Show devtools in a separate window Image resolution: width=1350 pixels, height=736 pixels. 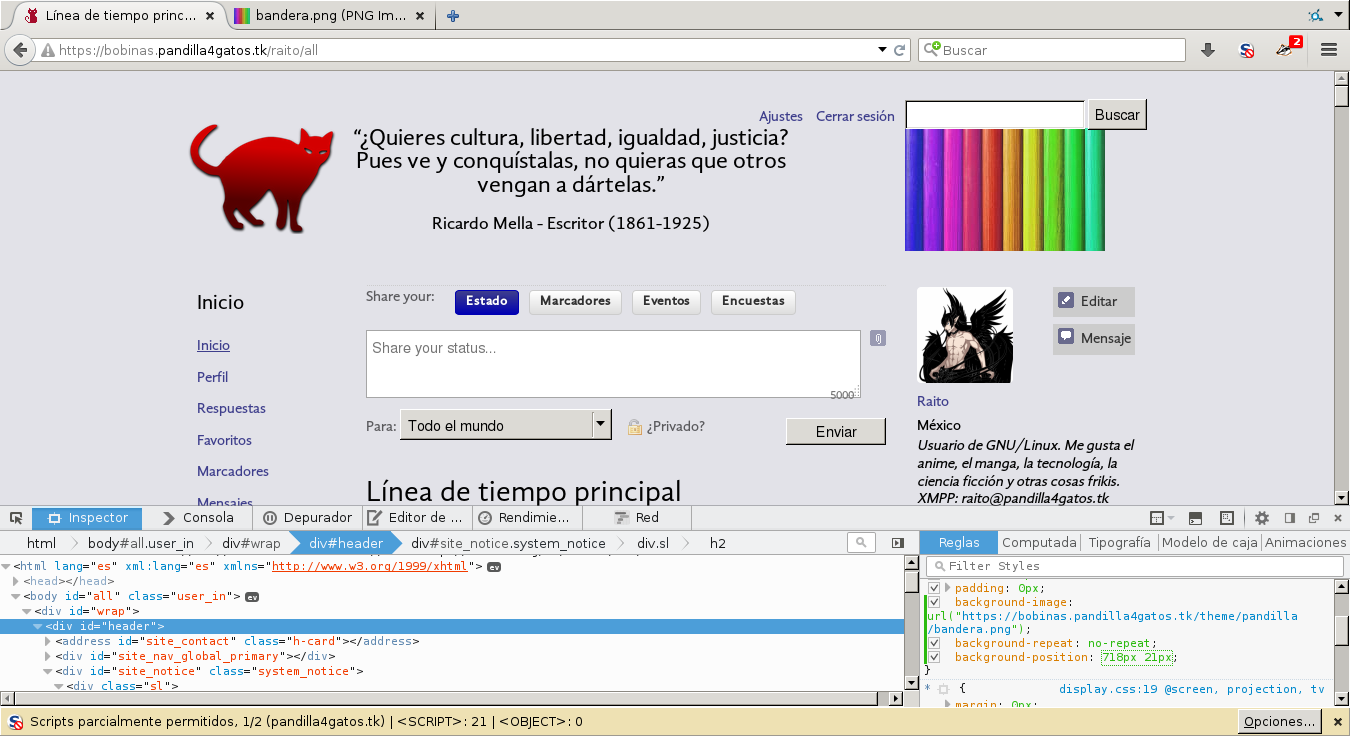click(1314, 518)
